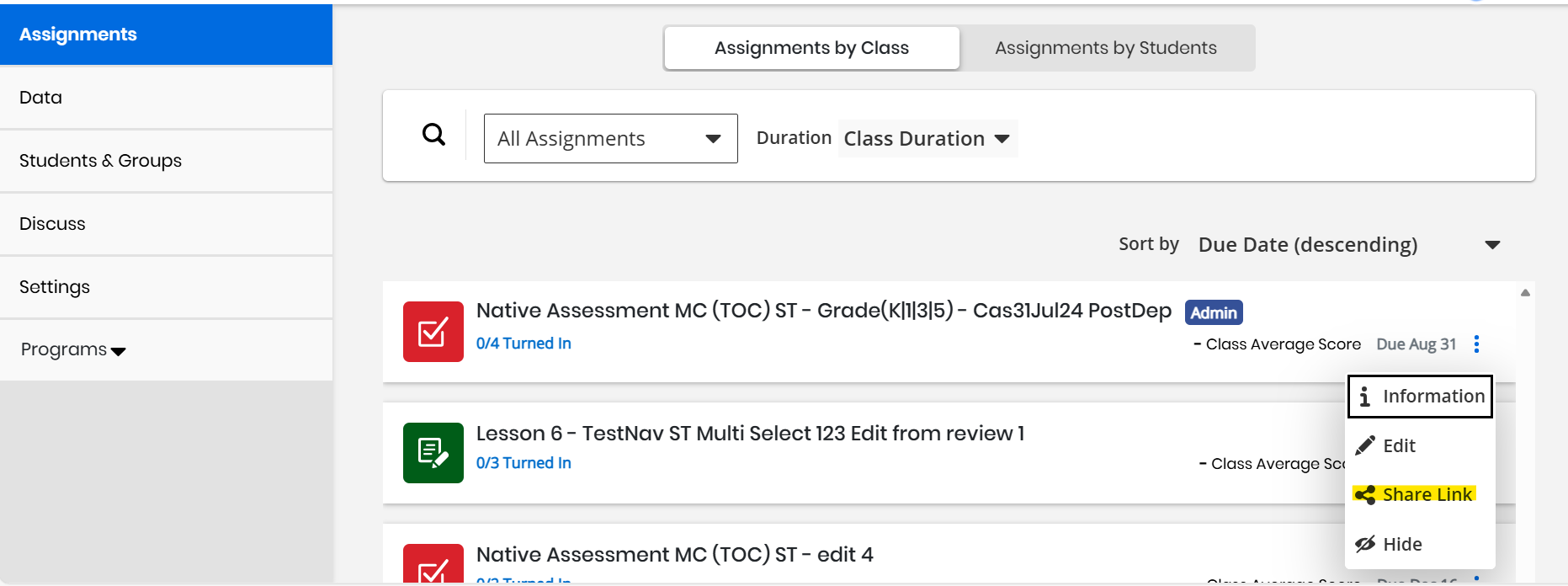Screen dimensions: 1568x586
Task: Click the 0/4 Turned In link
Action: coord(524,344)
